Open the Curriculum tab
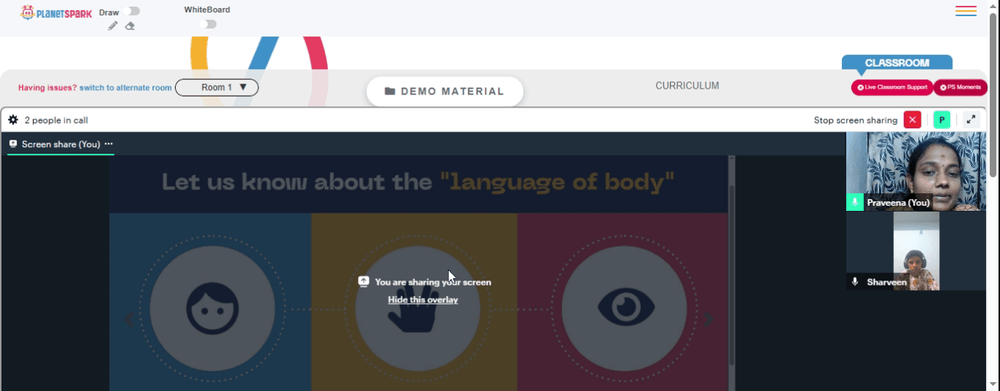1000x391 pixels. click(x=687, y=85)
